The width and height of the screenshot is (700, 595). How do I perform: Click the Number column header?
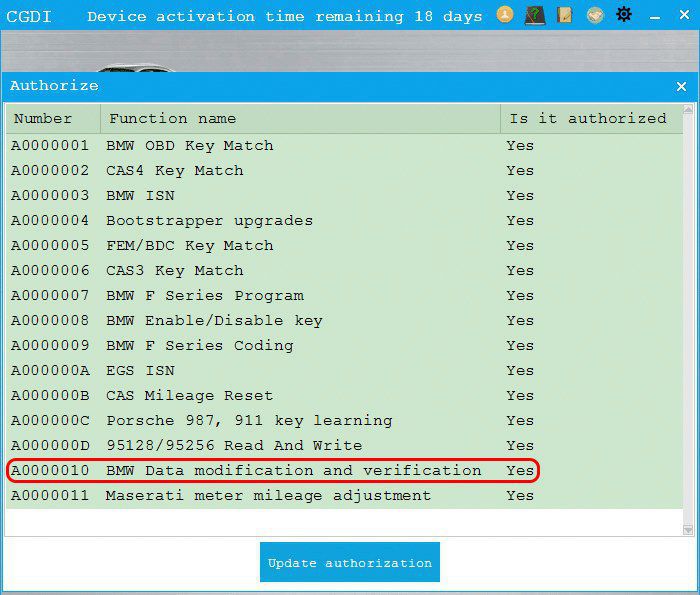click(53, 119)
